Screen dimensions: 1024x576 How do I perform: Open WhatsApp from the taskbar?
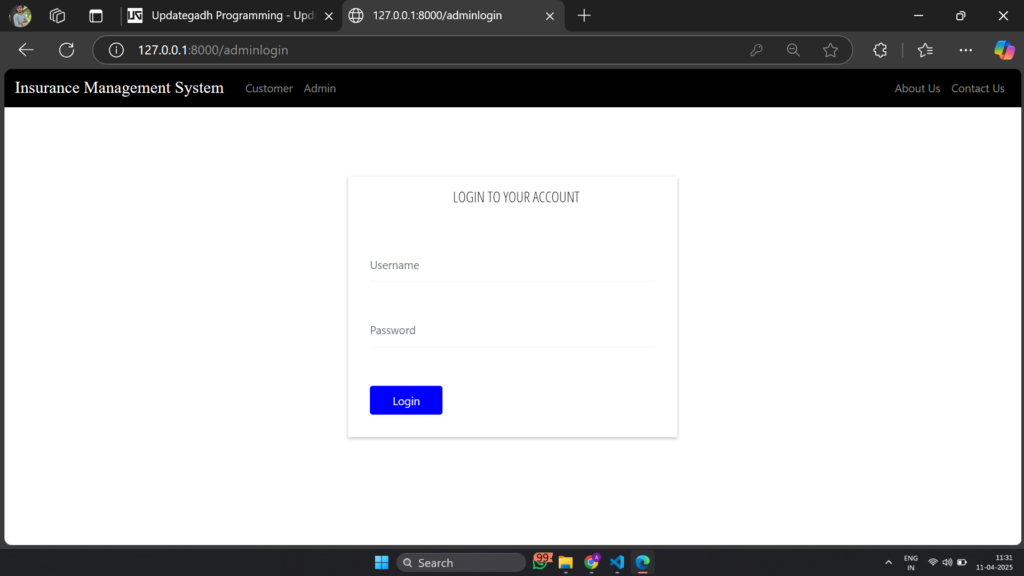click(541, 562)
